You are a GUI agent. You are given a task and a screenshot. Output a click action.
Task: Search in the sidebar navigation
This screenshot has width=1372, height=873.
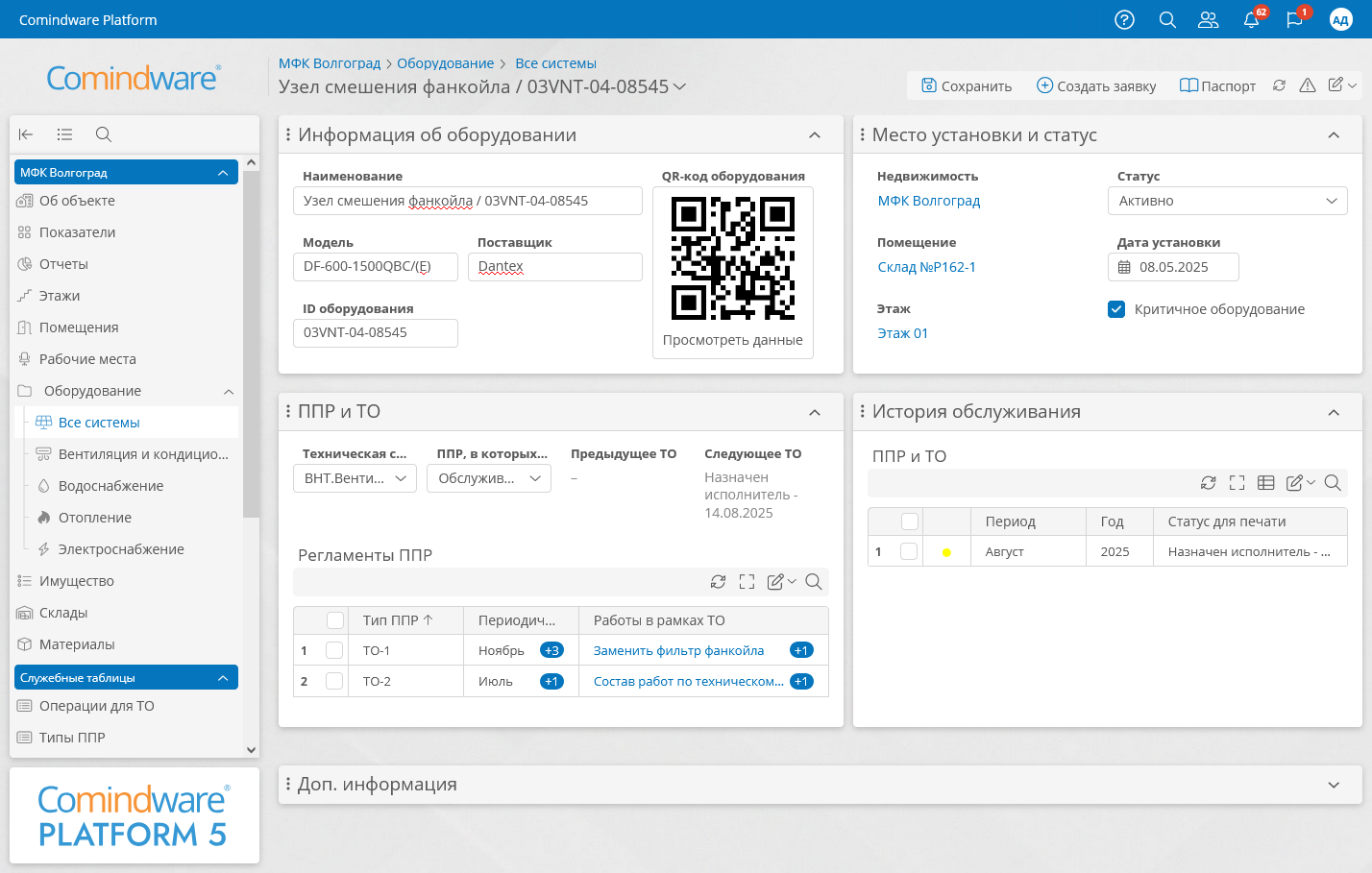click(104, 134)
